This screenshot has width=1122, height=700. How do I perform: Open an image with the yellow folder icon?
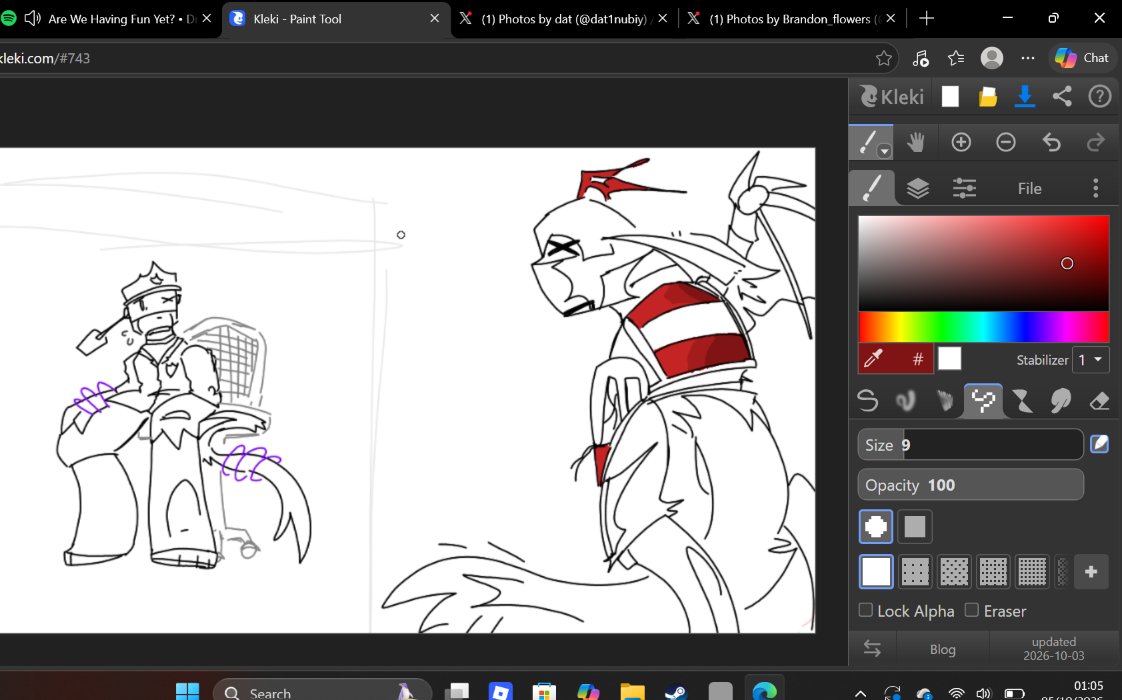pyautogui.click(x=987, y=97)
